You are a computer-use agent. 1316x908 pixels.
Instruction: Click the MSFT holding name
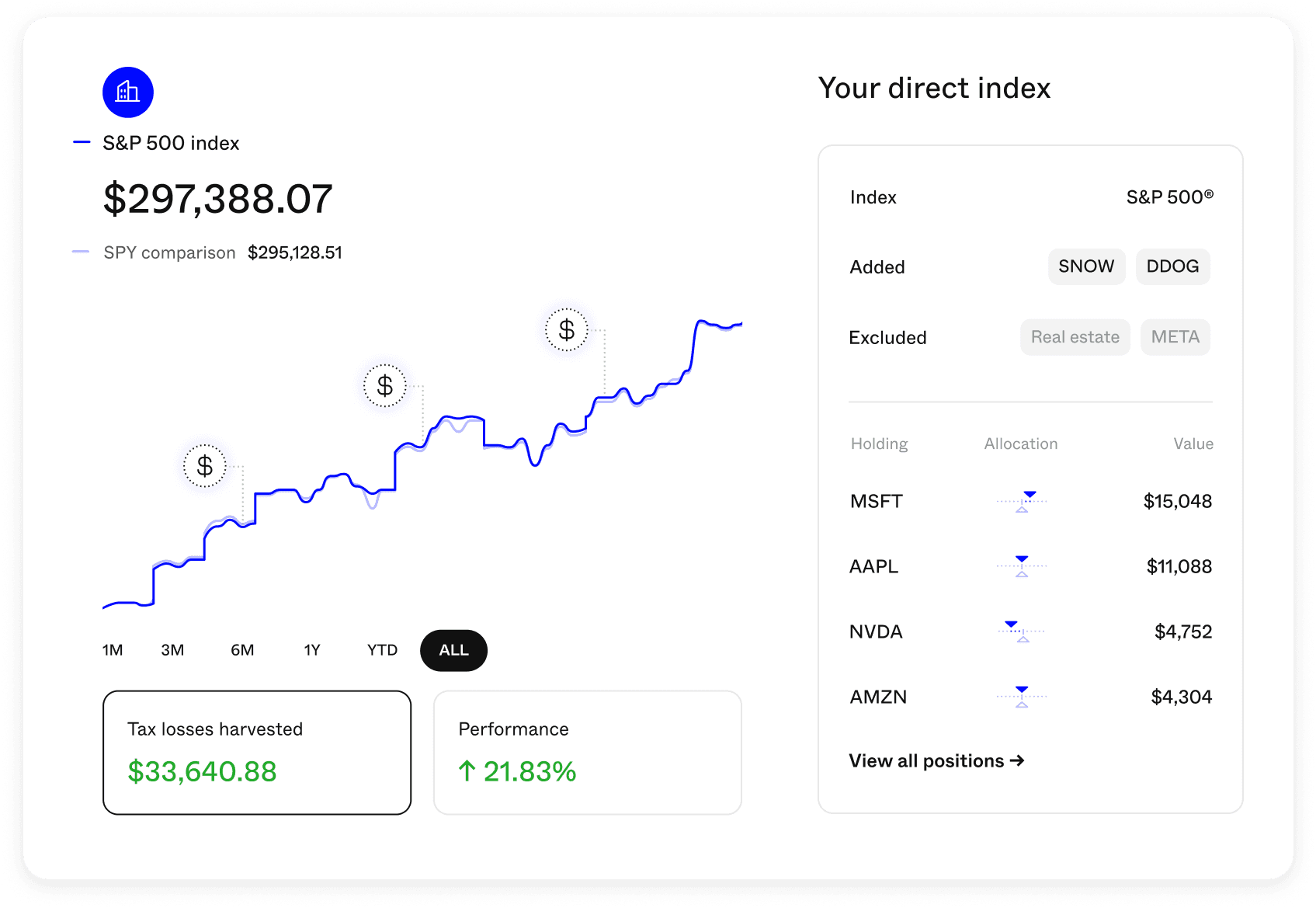876,501
